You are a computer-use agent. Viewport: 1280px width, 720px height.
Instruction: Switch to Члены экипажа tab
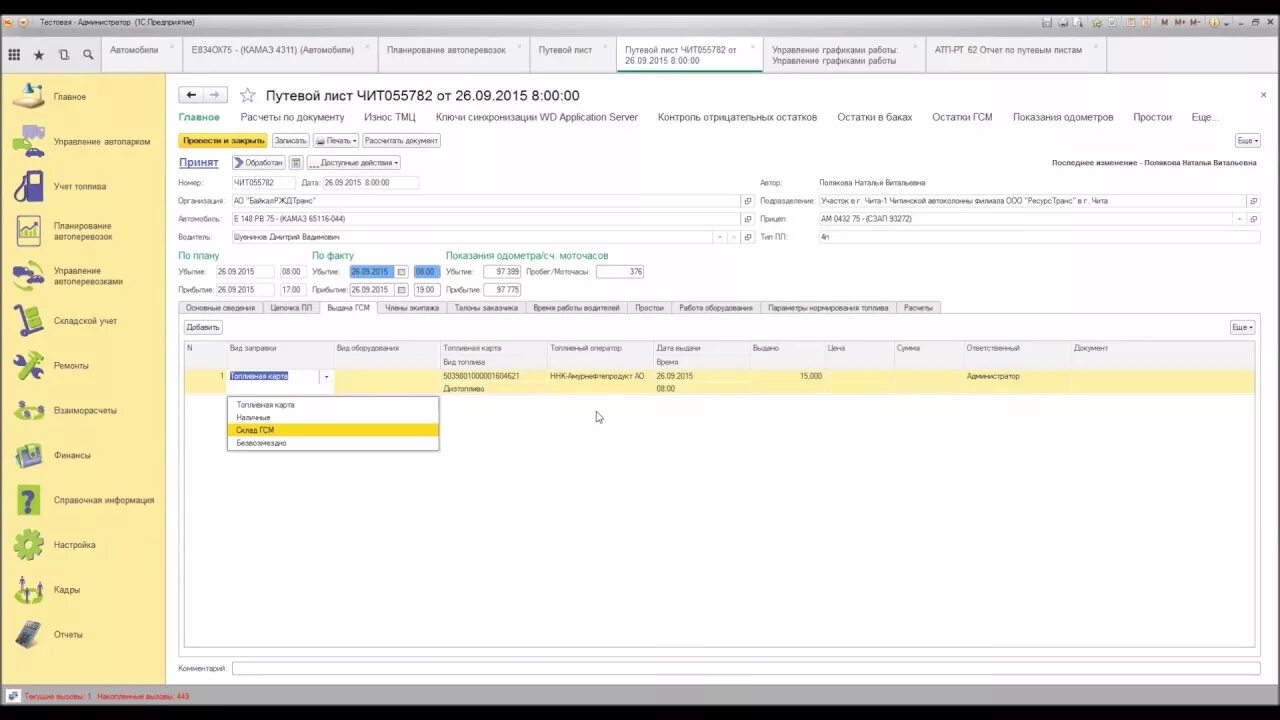412,308
